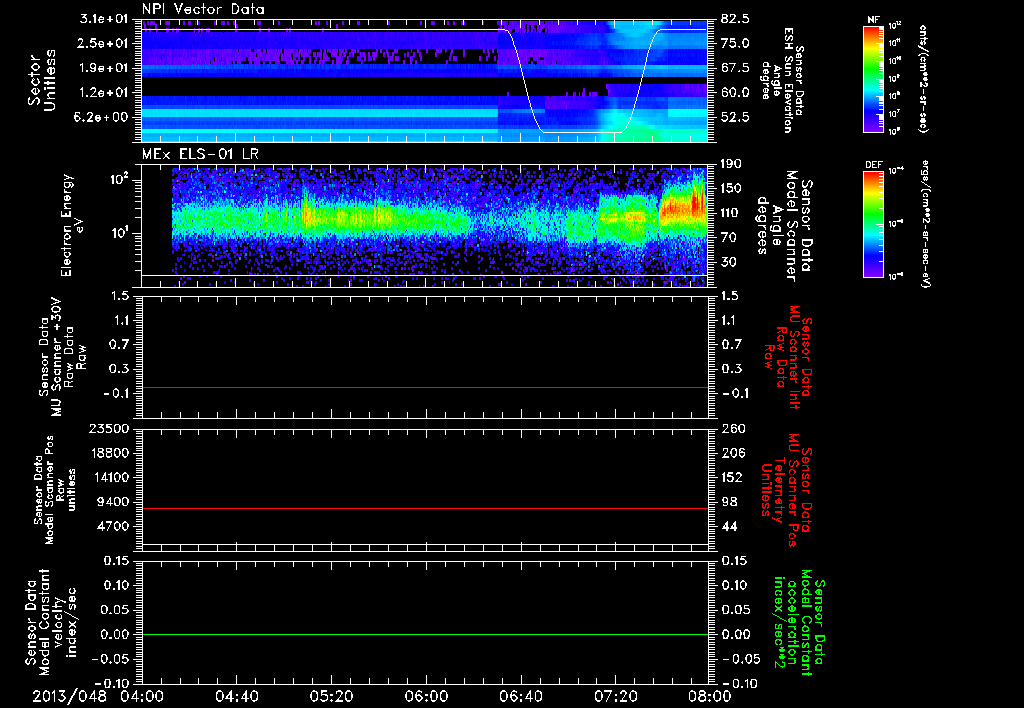
Task: Click the 9400 scanner position tick
Action: [114, 502]
